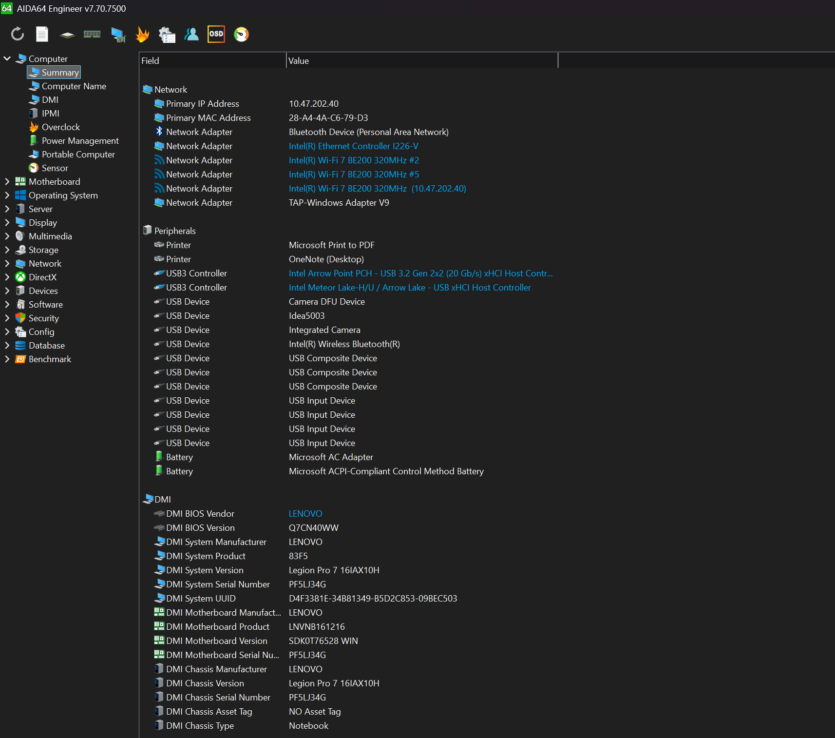Select Power Management in the tree
835x738 pixels.
click(x=74, y=141)
